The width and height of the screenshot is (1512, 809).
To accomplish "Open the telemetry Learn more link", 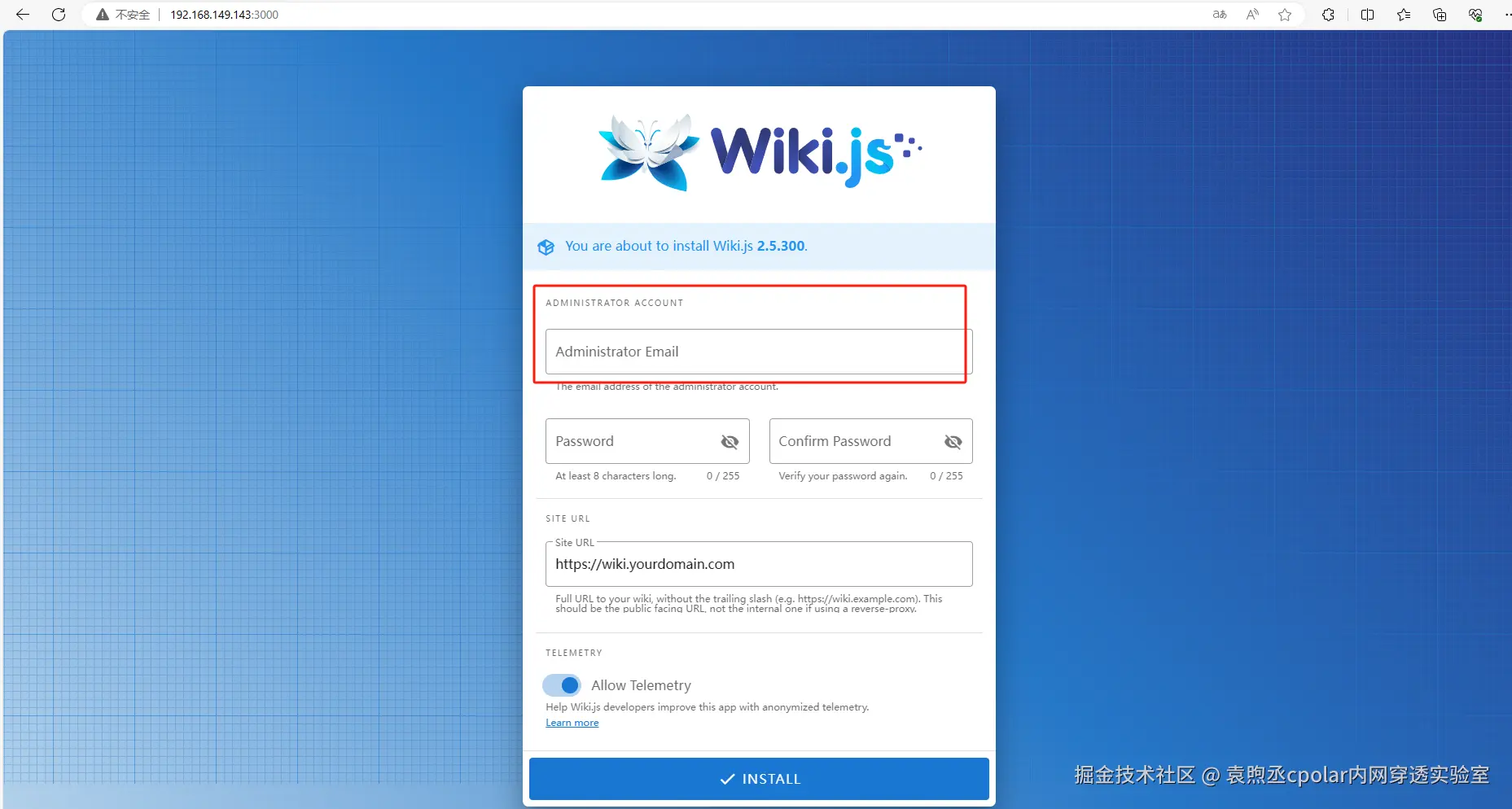I will (572, 723).
